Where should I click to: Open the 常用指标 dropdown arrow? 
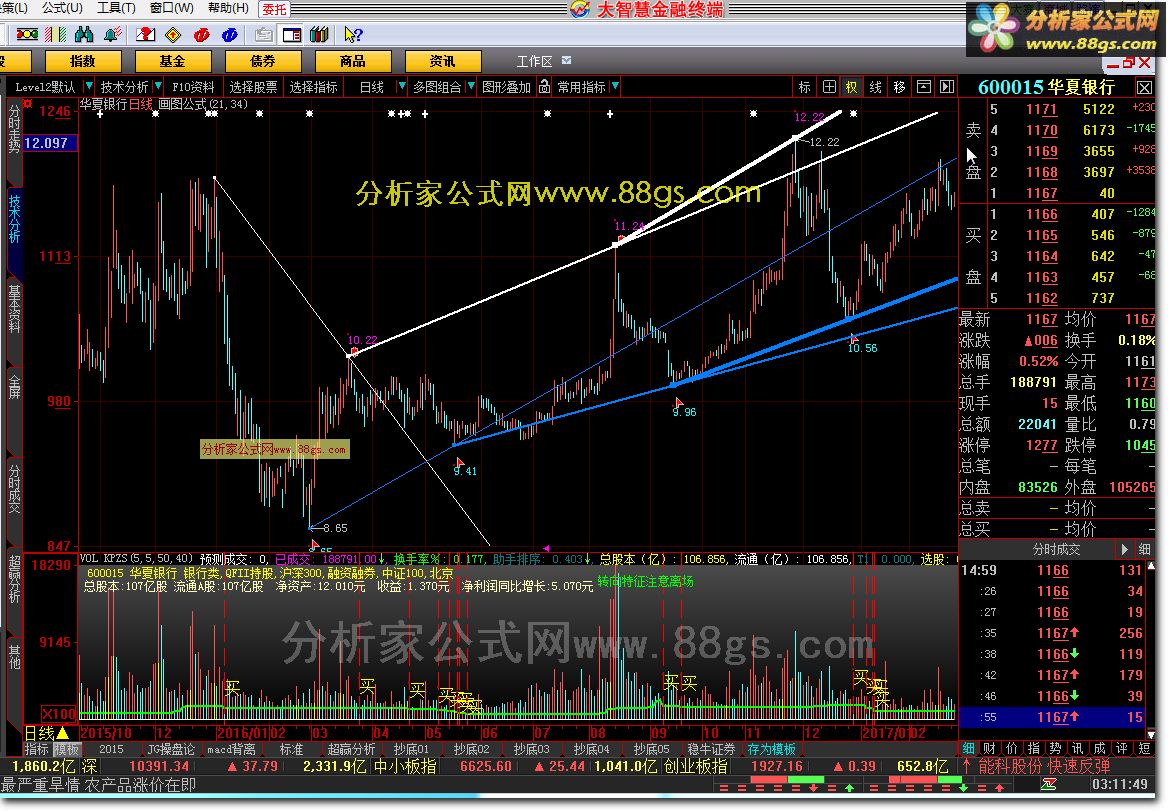point(615,86)
